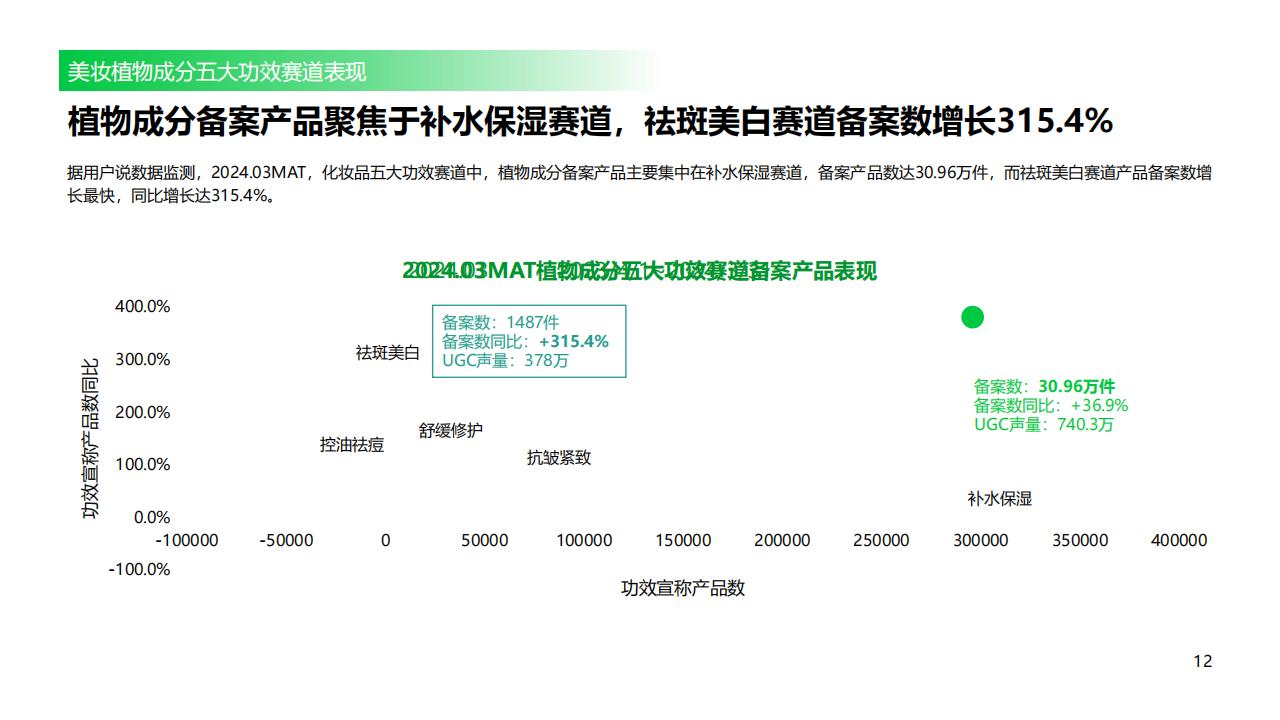Select the x-axis title 功效宣称产品数
The width and height of the screenshot is (1280, 720).
(683, 588)
